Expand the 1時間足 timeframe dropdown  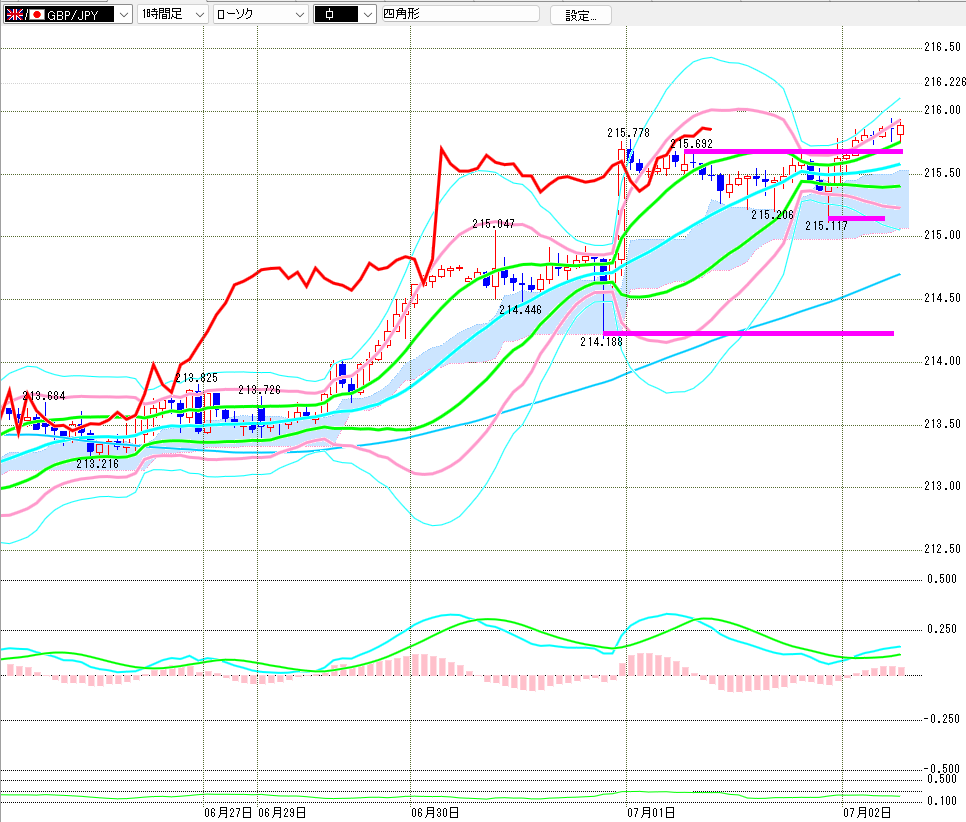[x=200, y=15]
